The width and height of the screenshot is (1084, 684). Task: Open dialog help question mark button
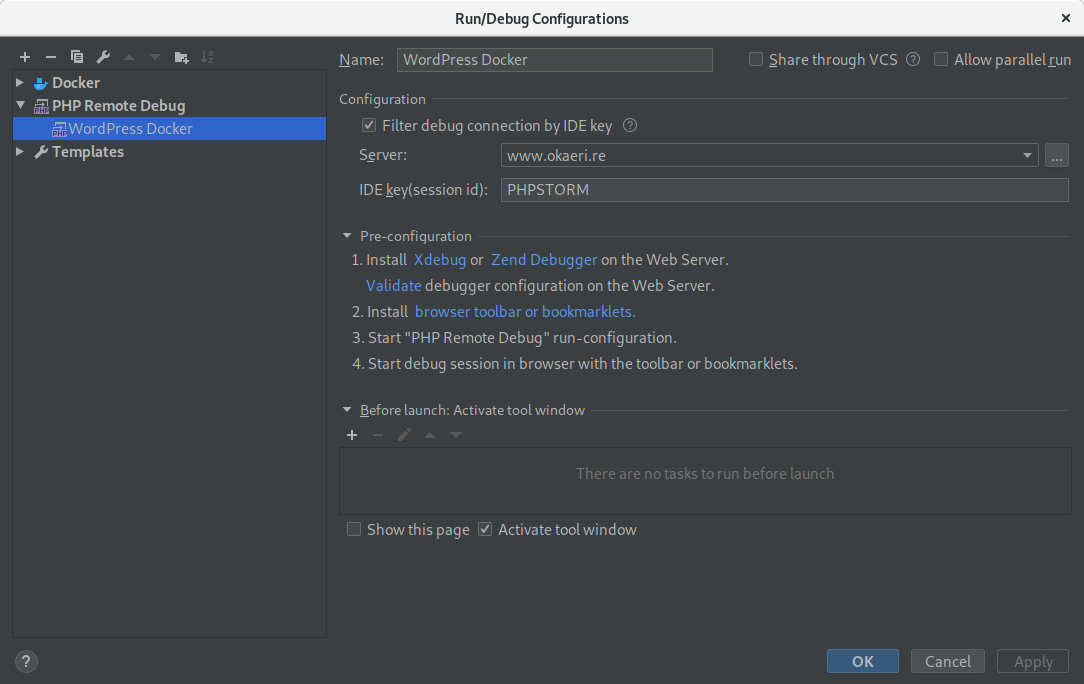click(26, 661)
